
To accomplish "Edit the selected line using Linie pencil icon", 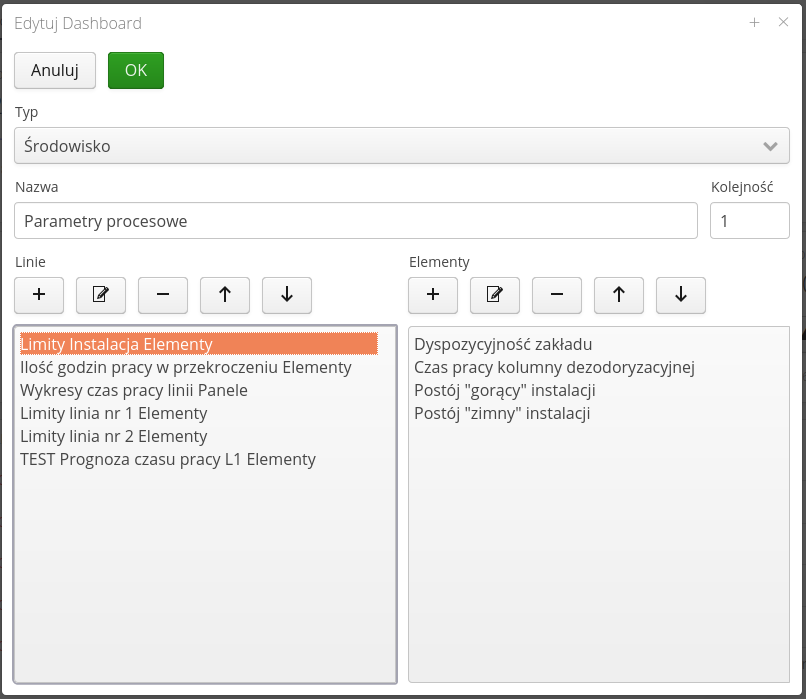I will pos(101,295).
